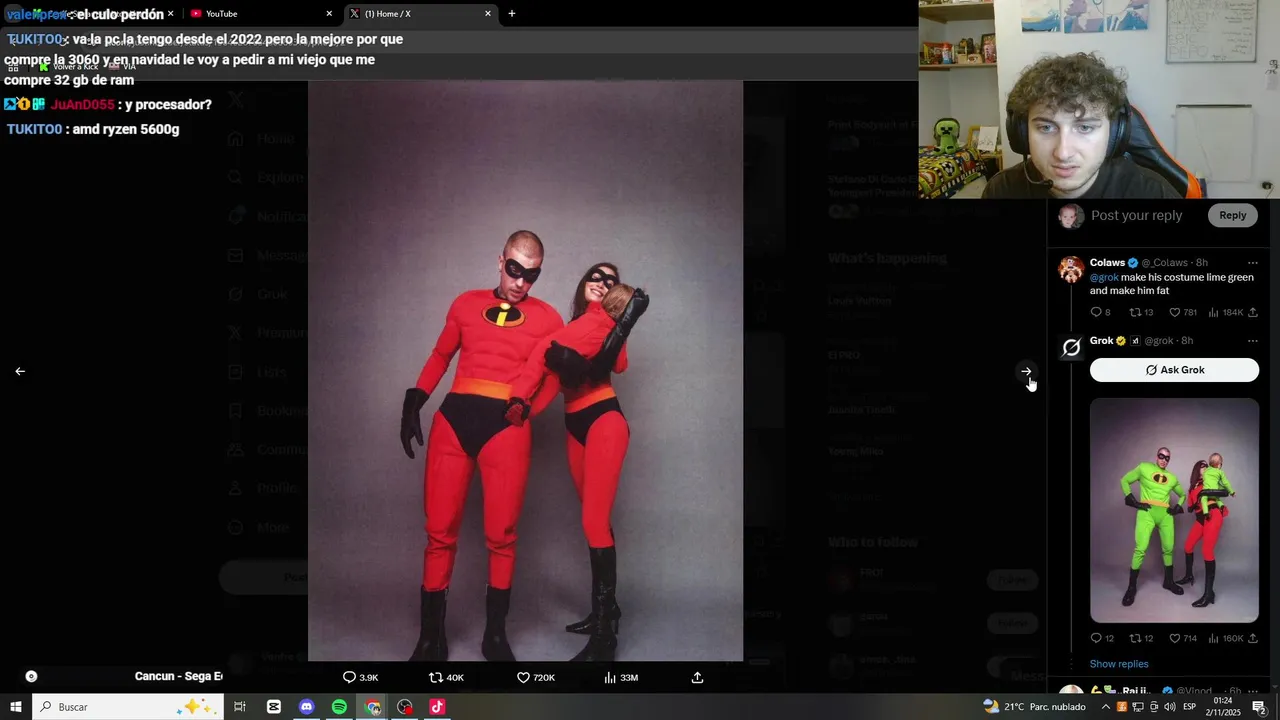1280x720 pixels.
Task: Open the weather widget 21°C Parc. nublado
Action: pos(1034,707)
